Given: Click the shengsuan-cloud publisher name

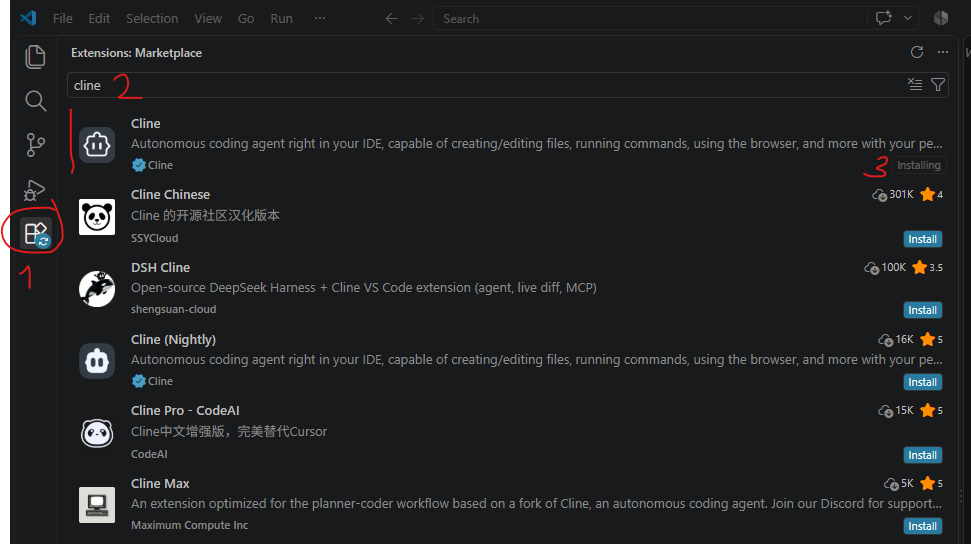Looking at the screenshot, I should (x=173, y=309).
